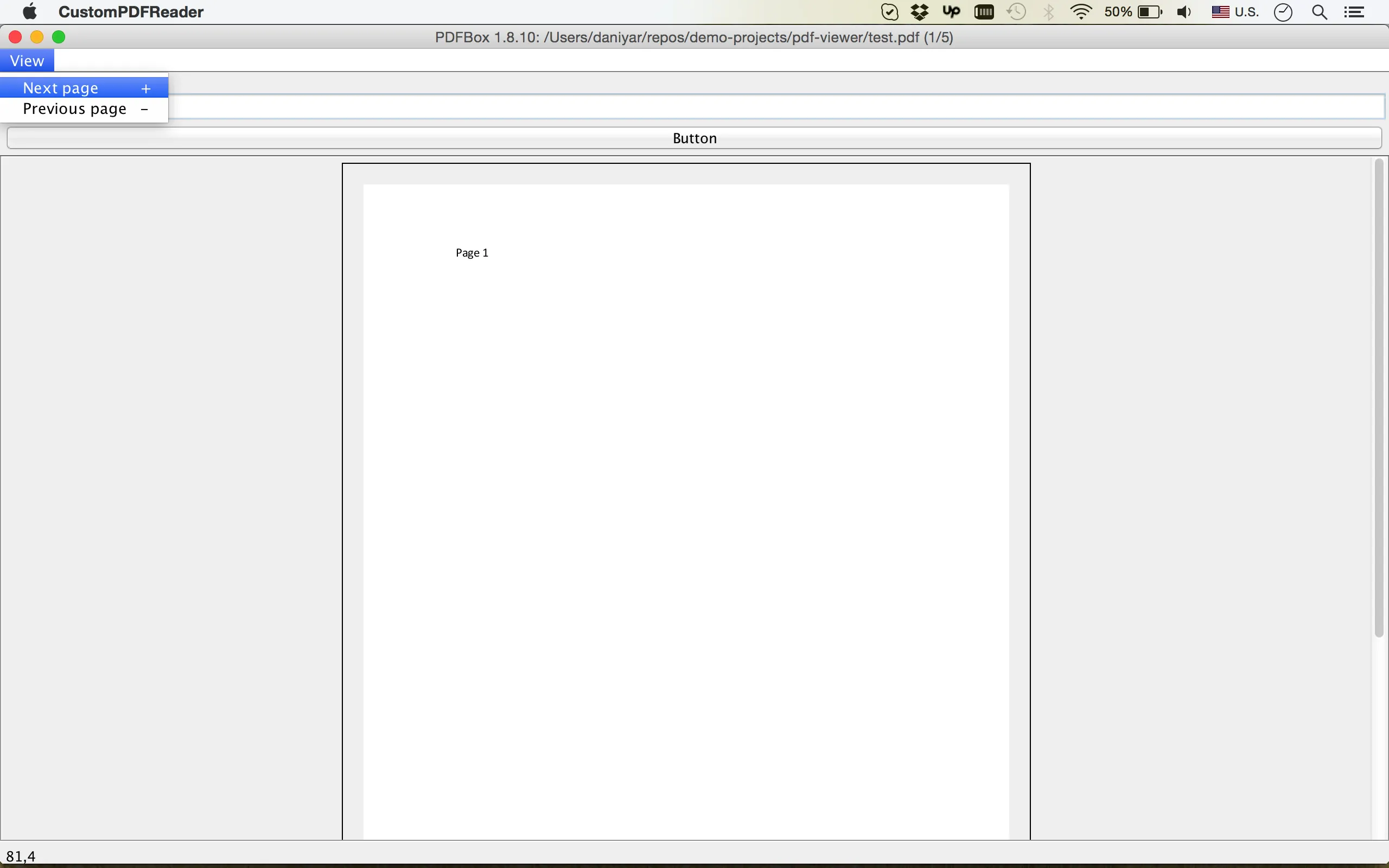Click the Page 1 text in document
Viewport: 1389px width, 868px height.
(x=472, y=253)
